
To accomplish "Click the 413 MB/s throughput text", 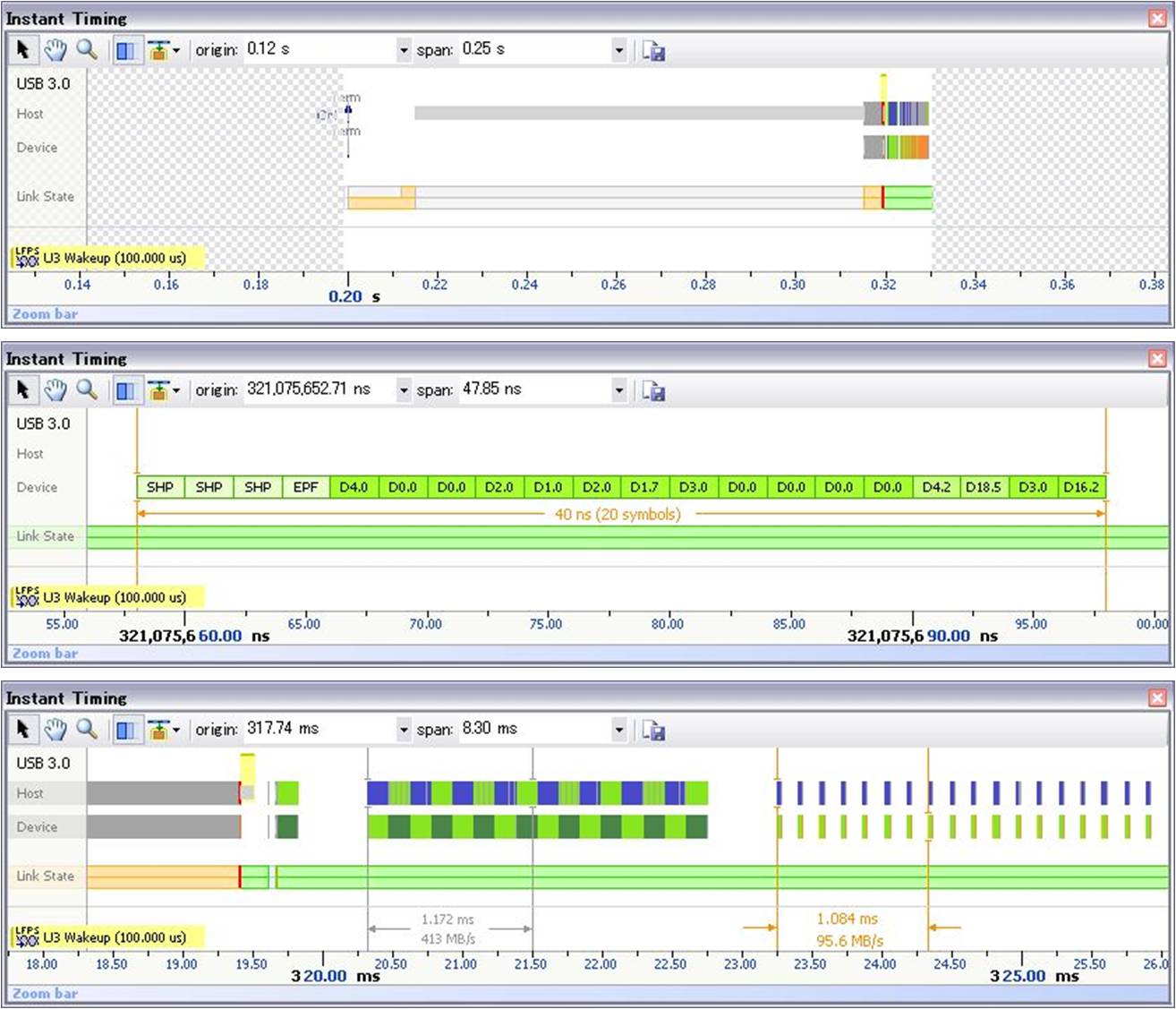I will pyautogui.click(x=448, y=938).
